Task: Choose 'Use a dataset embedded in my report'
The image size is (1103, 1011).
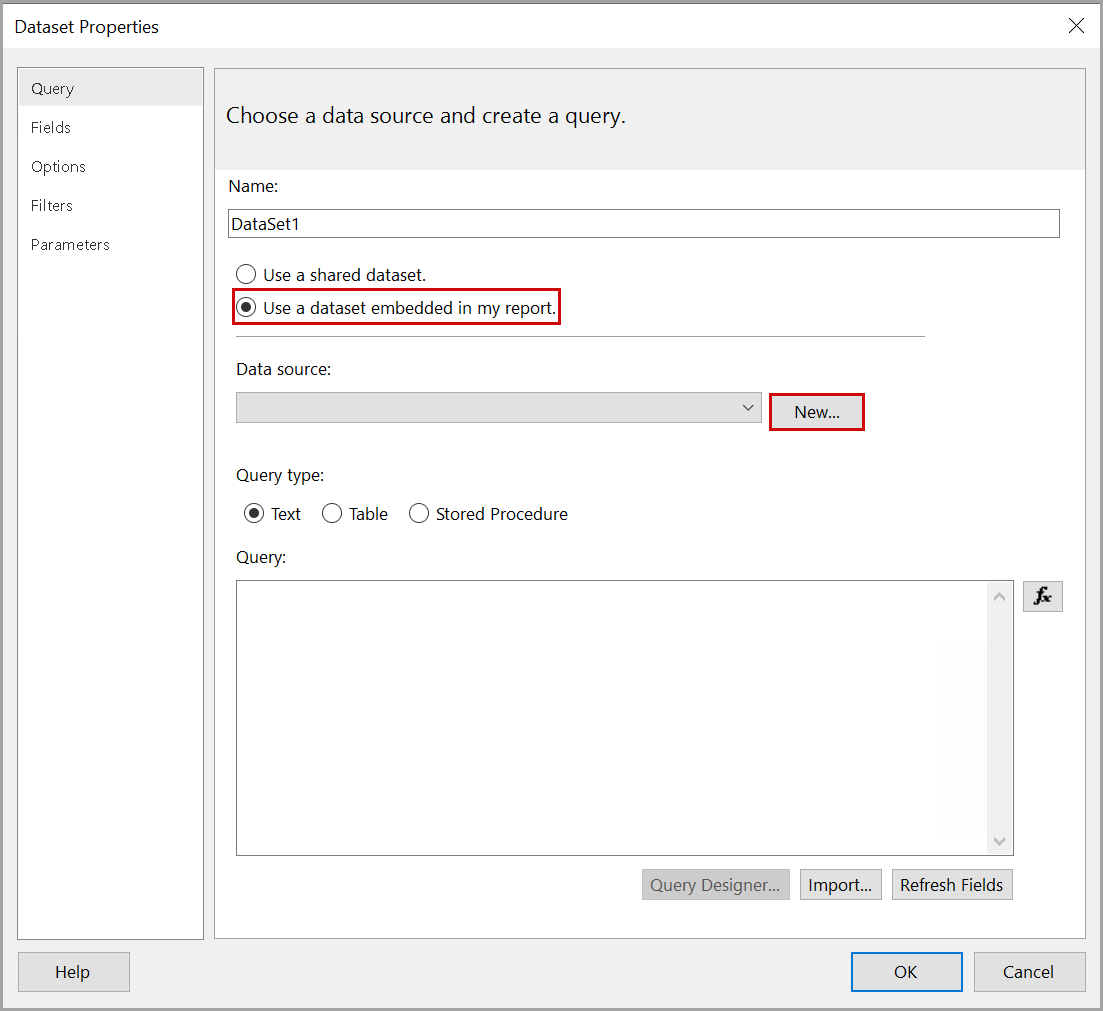Action: point(246,308)
